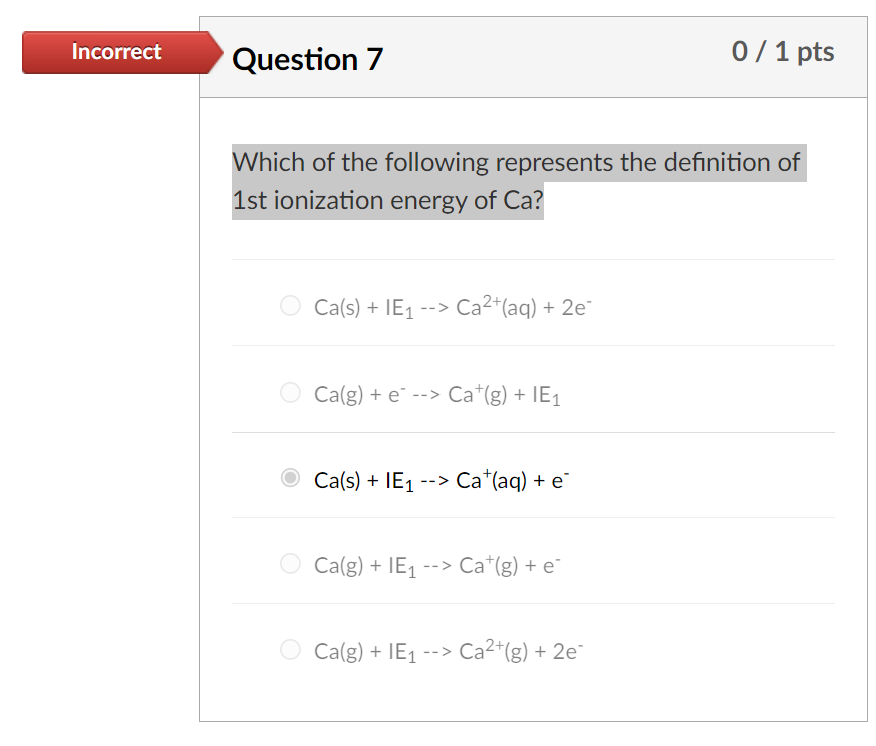876x746 pixels.
Task: Select the first answer option radio button
Action: (290, 305)
